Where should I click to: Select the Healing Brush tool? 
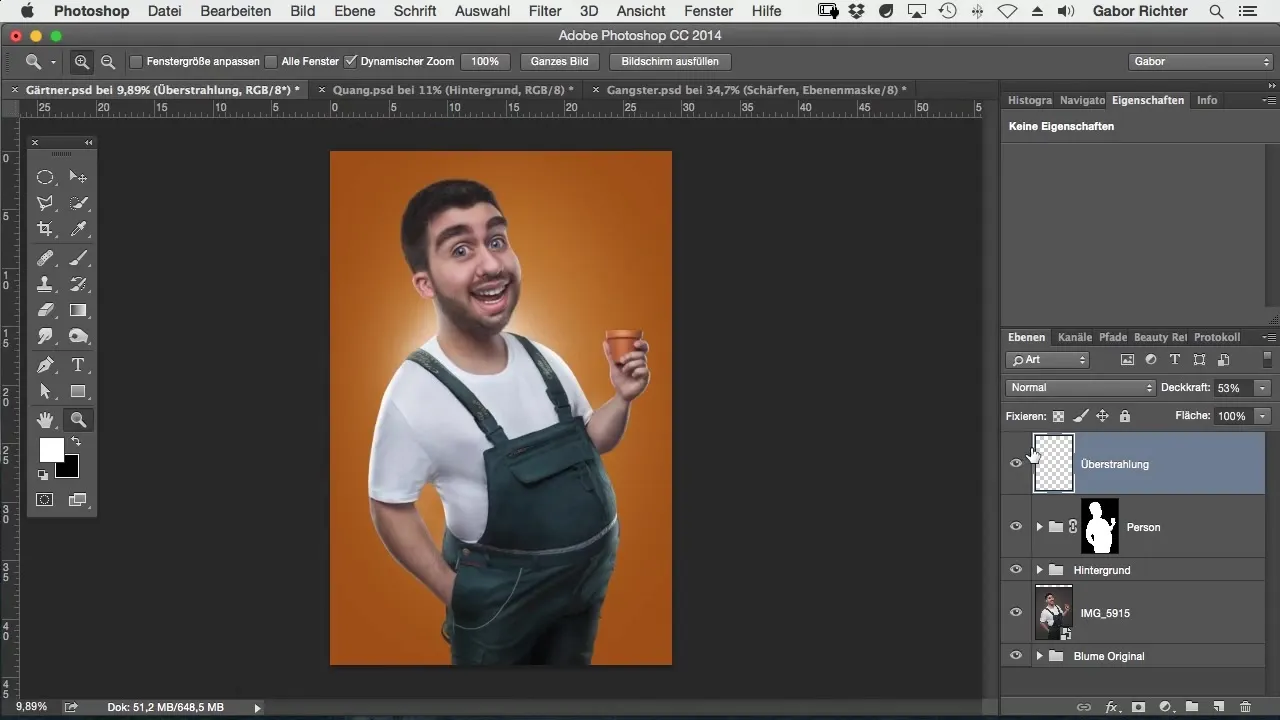tap(45, 258)
